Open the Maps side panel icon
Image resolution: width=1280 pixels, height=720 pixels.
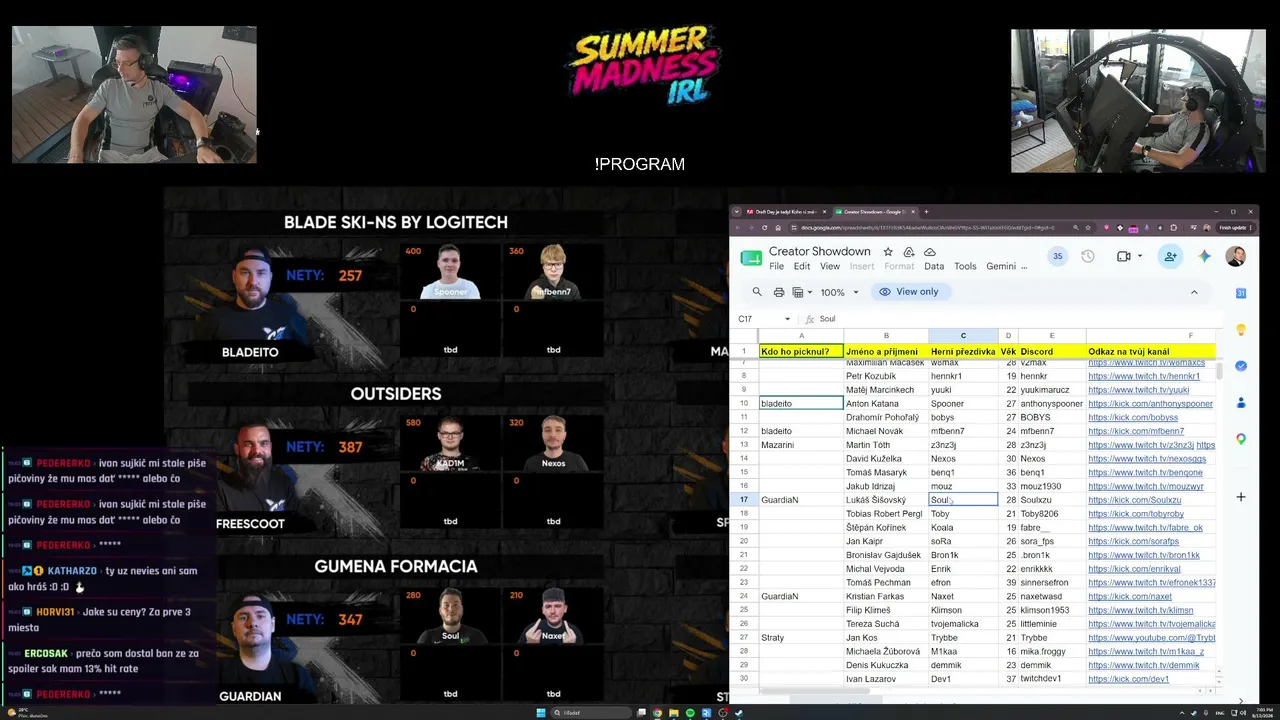pyautogui.click(x=1241, y=439)
